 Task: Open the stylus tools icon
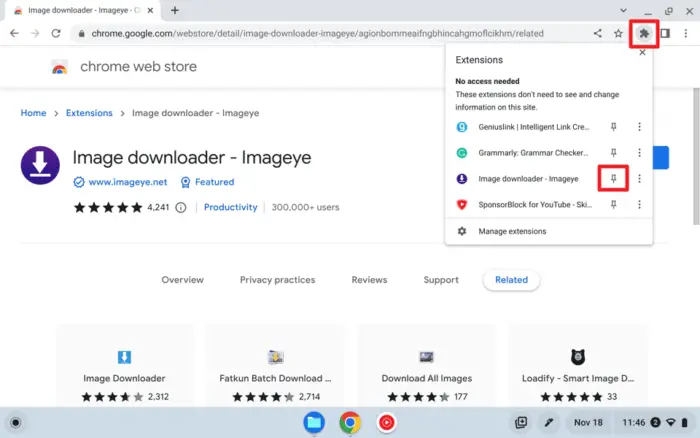(x=549, y=422)
